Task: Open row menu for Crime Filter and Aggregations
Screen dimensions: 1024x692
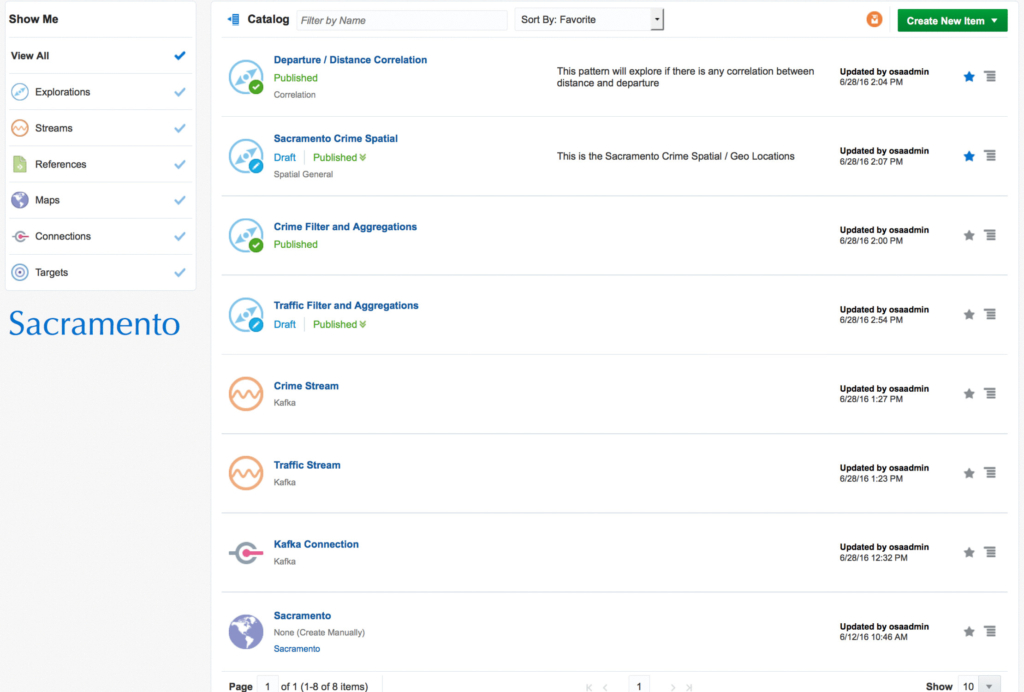Action: [x=990, y=235]
